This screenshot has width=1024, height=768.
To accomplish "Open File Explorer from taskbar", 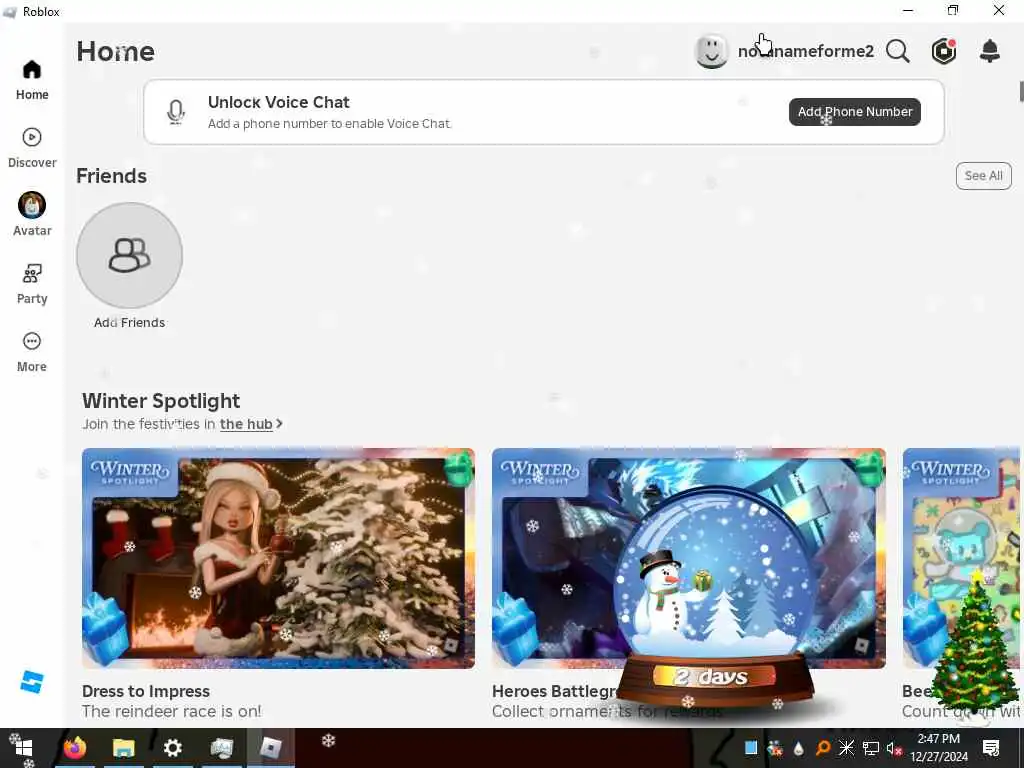I will 123,748.
